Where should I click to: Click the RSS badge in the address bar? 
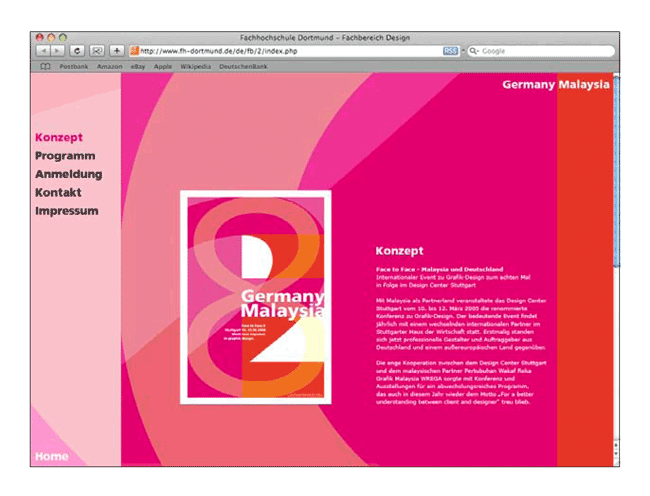450,51
